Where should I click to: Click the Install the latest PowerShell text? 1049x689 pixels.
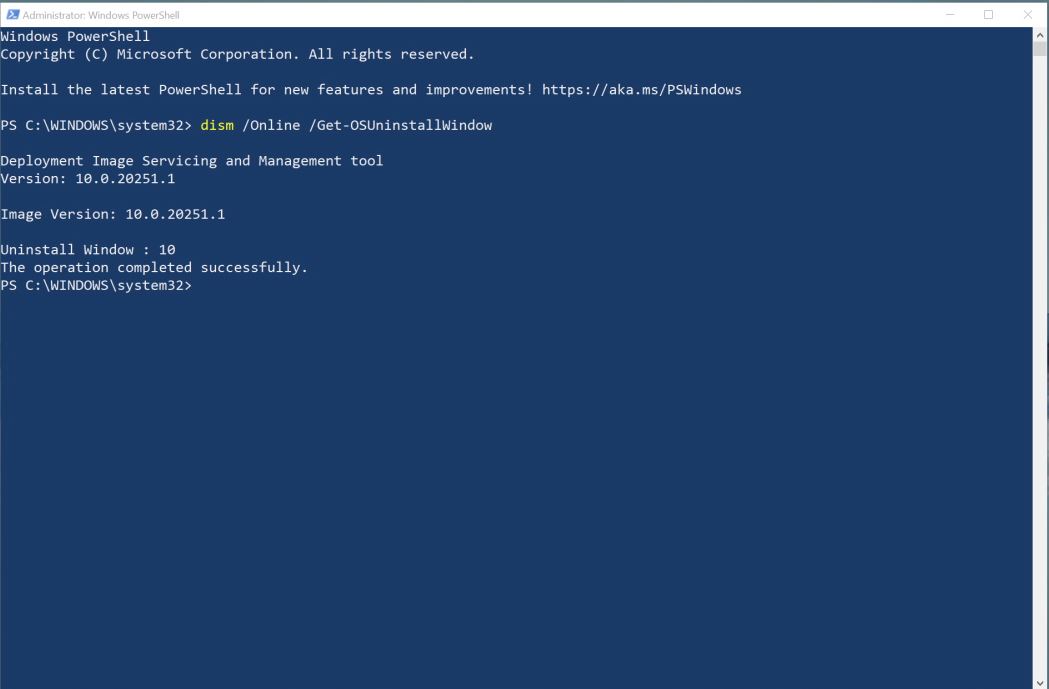[x=120, y=90]
